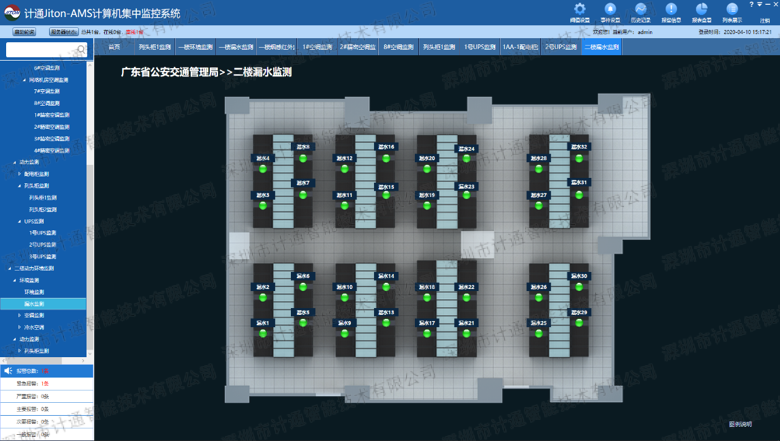Screen dimensions: 780x441
Task: Click green indicator of leak sensor 漏水4
Action: 263,169
